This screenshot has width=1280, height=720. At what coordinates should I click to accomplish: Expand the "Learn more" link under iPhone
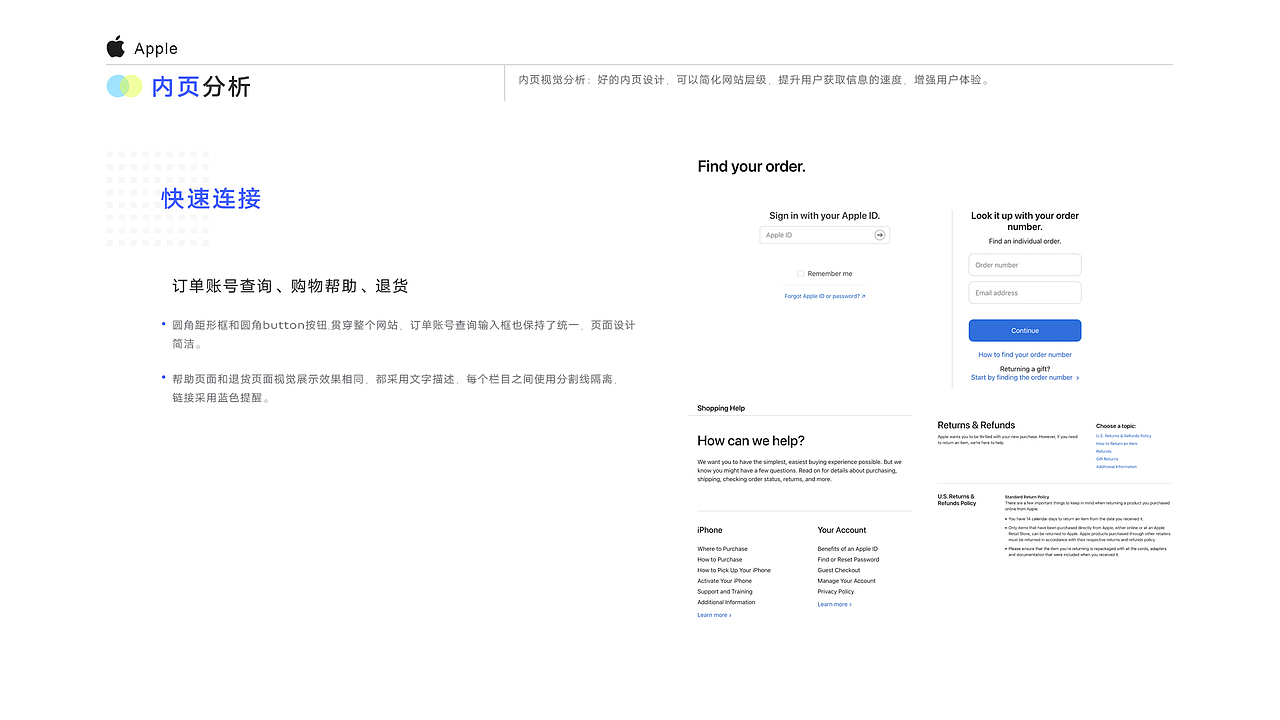[714, 614]
